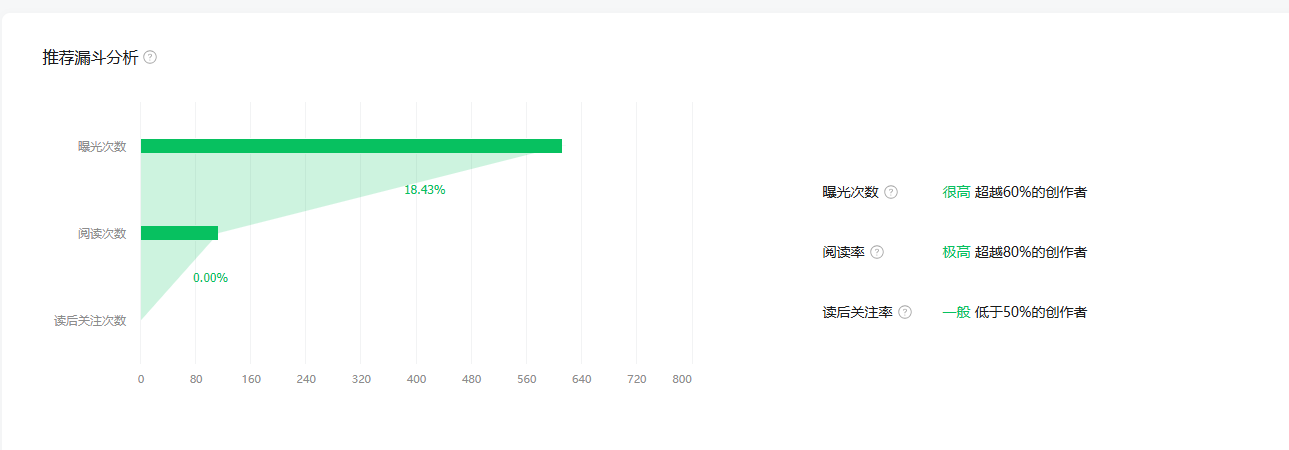Click the 0.00% conversion rate label
The width and height of the screenshot is (1289, 450).
click(x=210, y=278)
